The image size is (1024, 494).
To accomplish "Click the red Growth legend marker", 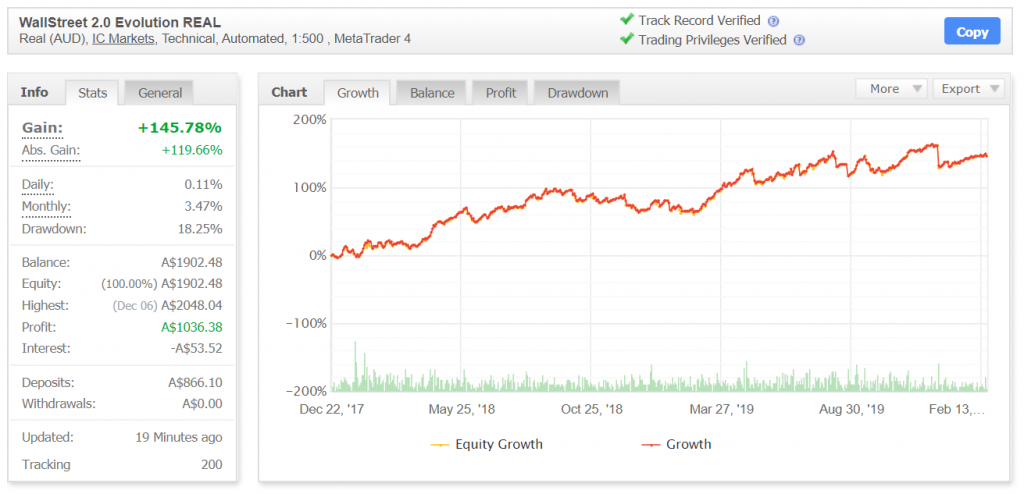I will [650, 444].
